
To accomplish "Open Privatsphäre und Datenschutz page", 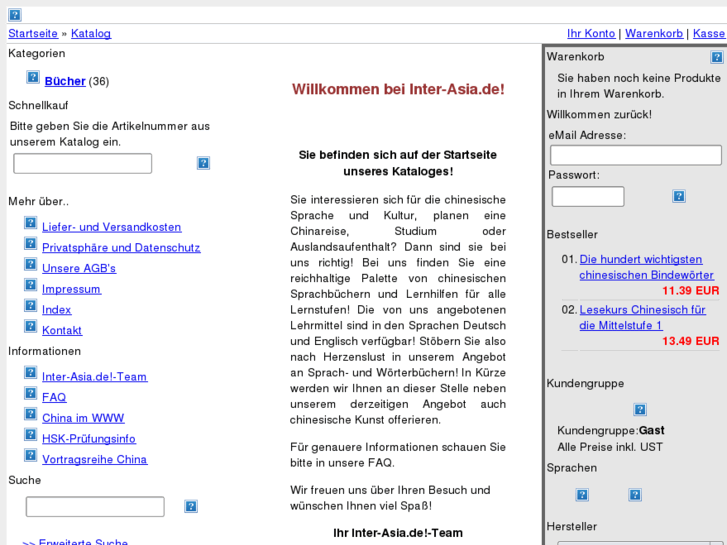I will coord(121,248).
